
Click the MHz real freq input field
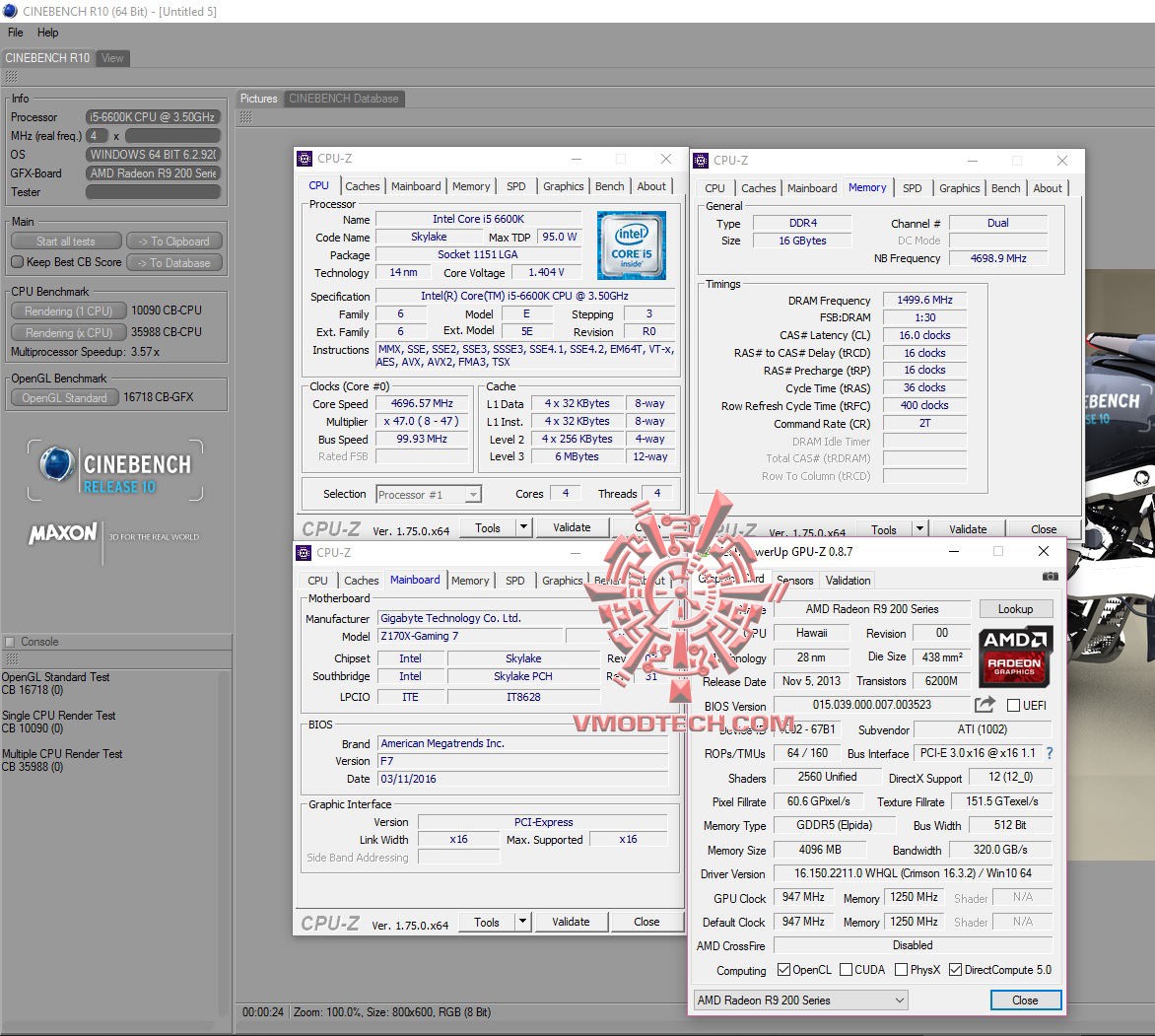click(173, 136)
